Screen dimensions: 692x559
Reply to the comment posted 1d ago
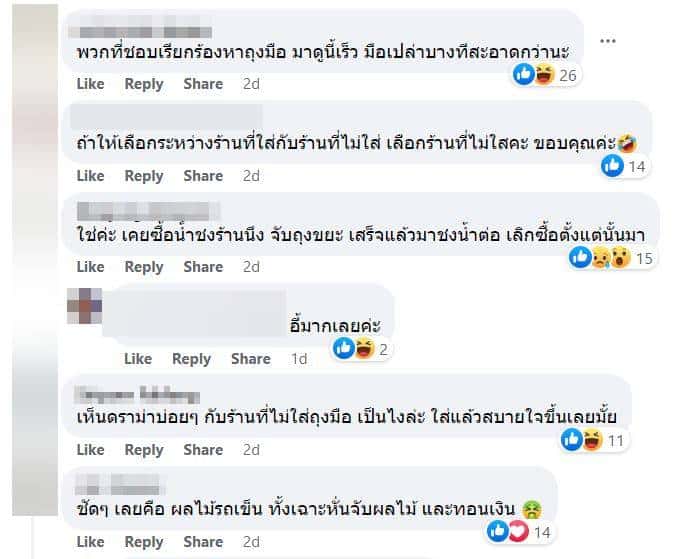click(192, 359)
